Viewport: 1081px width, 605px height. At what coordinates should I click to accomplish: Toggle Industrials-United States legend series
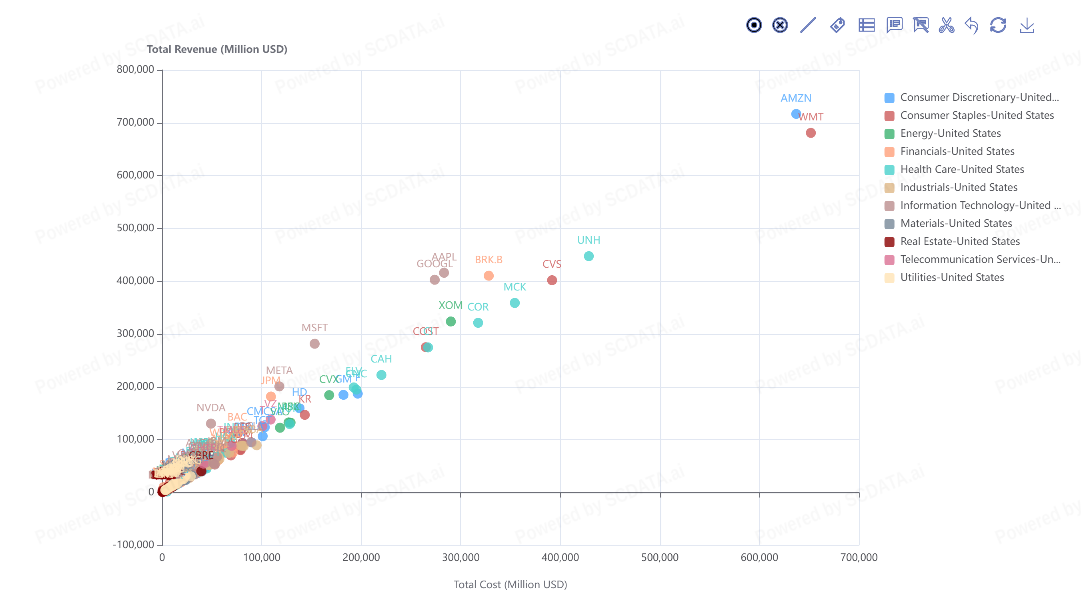coord(951,187)
